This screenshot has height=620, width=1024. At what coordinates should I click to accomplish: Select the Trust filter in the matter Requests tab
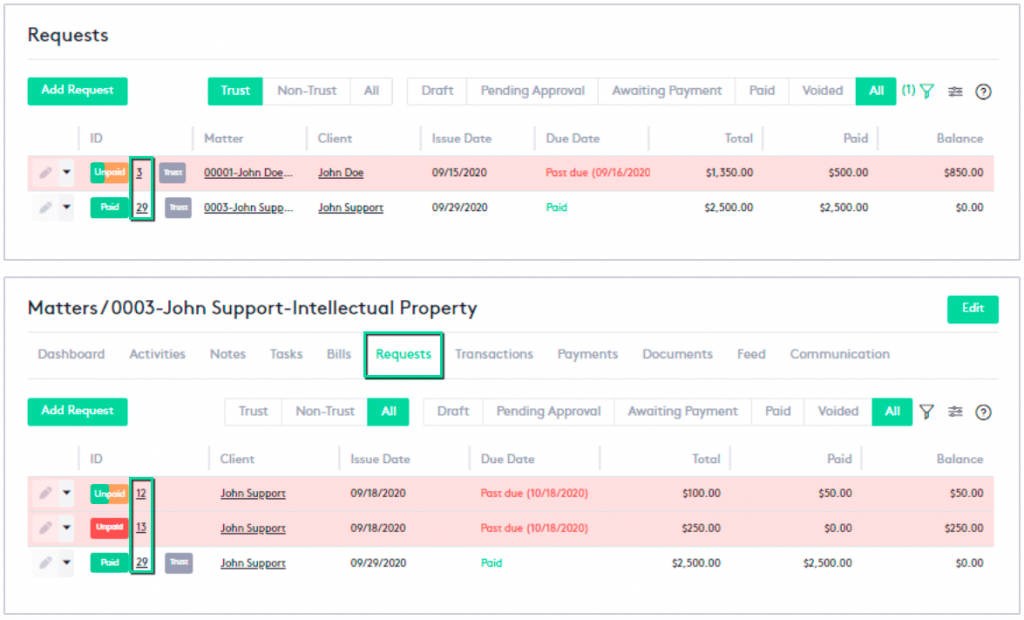[x=253, y=411]
